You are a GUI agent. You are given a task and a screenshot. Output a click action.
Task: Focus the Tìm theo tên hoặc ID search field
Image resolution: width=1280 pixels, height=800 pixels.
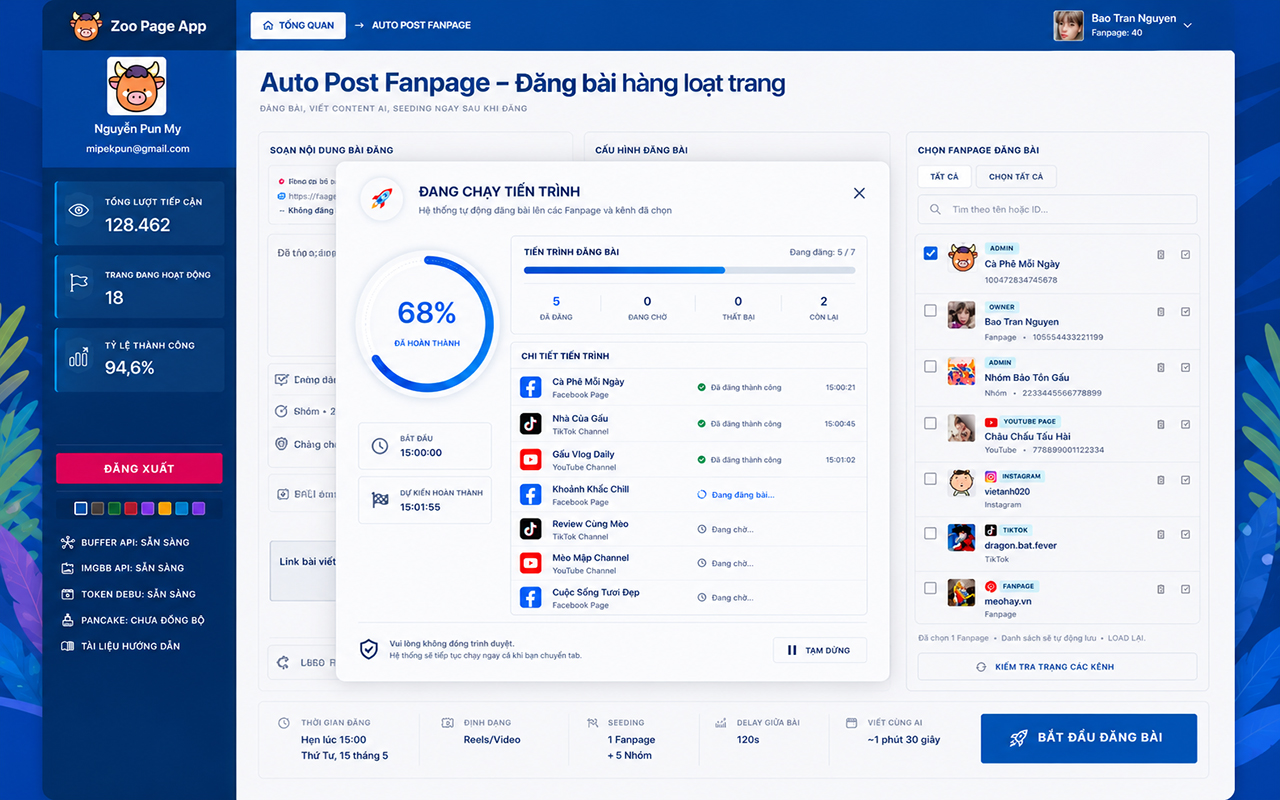(1057, 210)
